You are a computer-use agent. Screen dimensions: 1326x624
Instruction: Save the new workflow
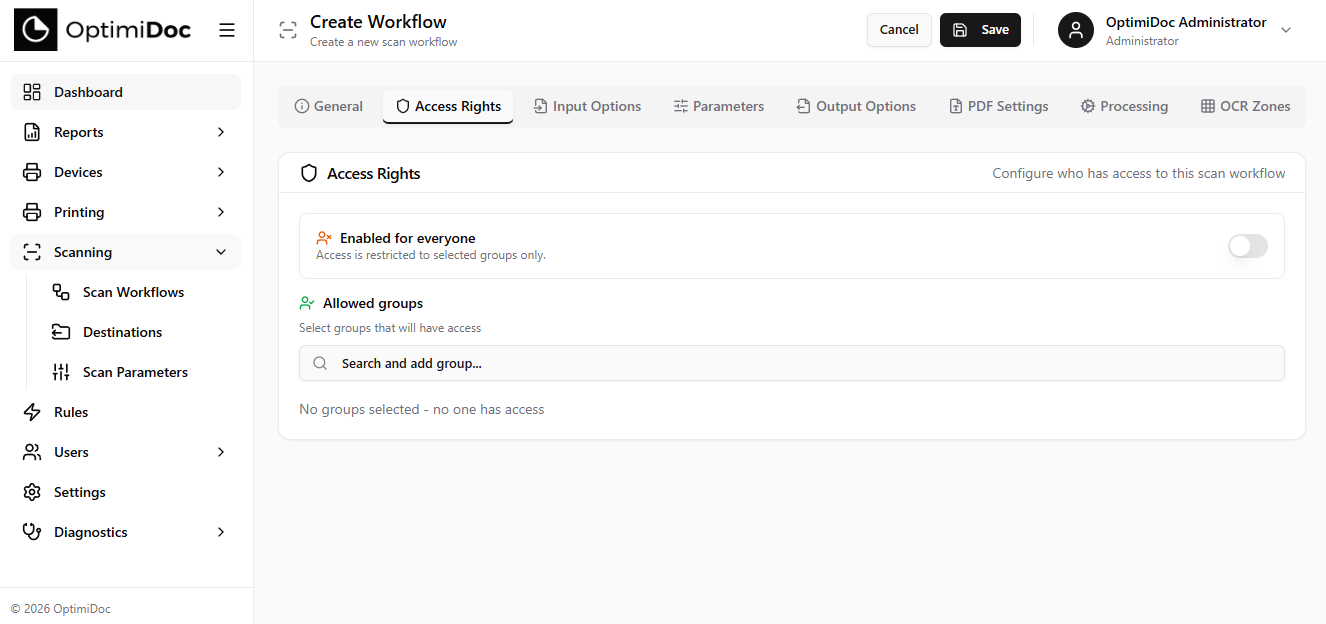980,30
